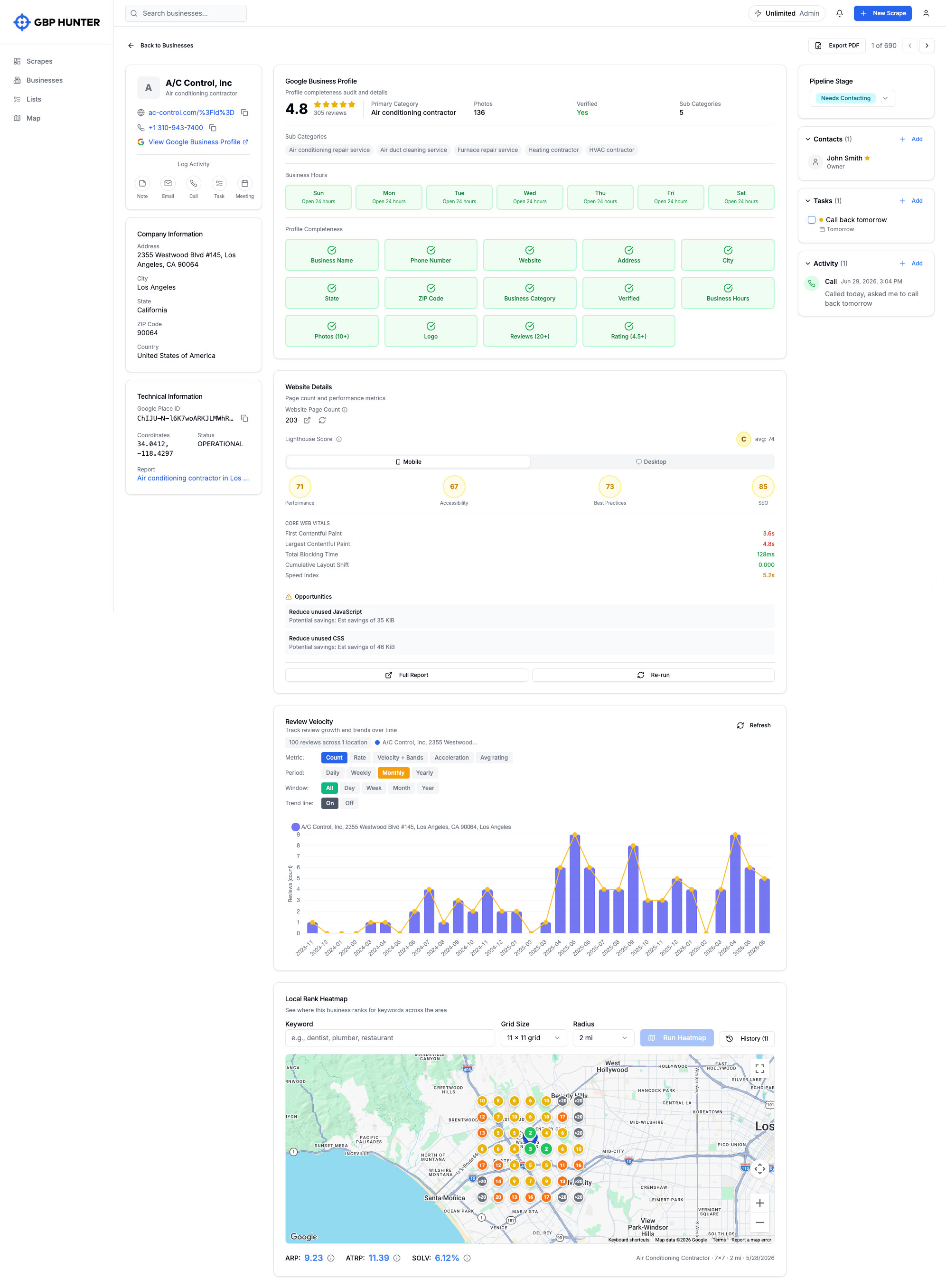This screenshot has height=1288, width=946.
Task: Switch Lighthouse view to Desktop tab
Action: (651, 461)
